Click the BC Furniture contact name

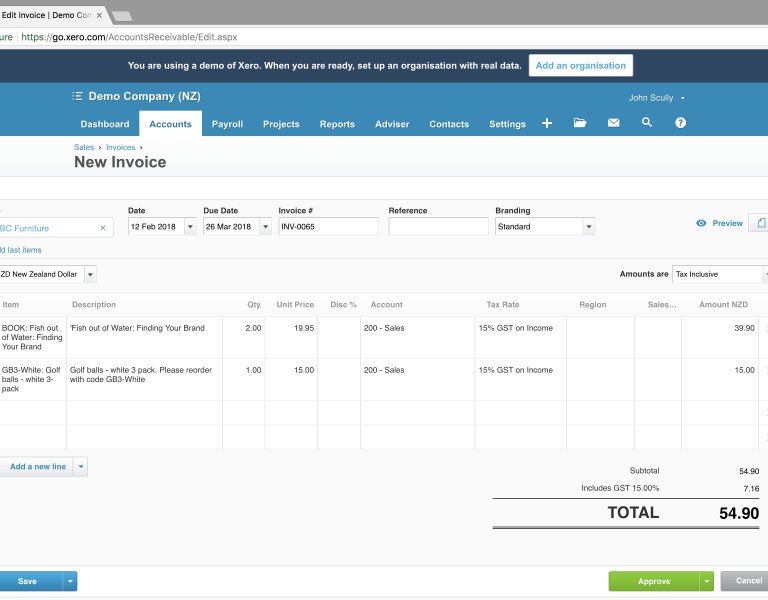coord(24,228)
